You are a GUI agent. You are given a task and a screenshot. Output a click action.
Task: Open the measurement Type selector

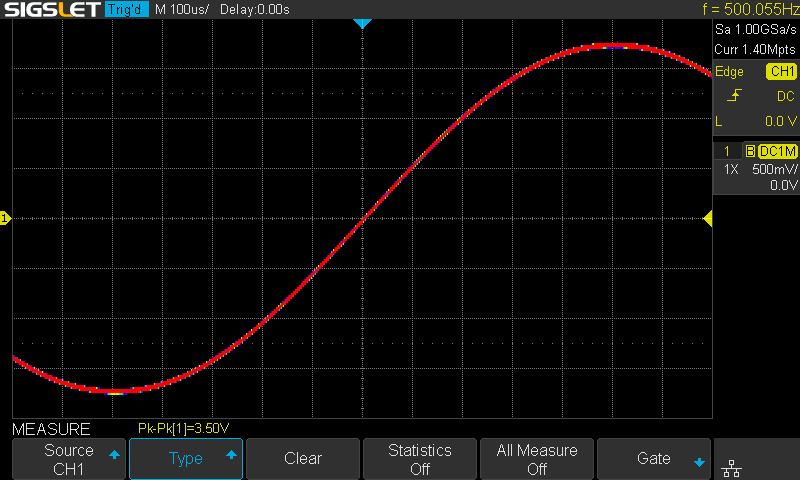186,459
